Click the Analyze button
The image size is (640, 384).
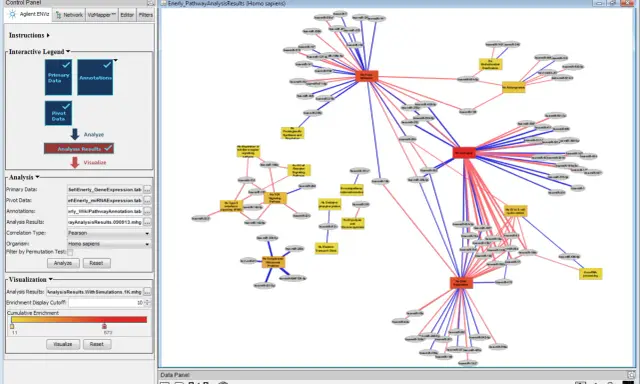[x=63, y=263]
